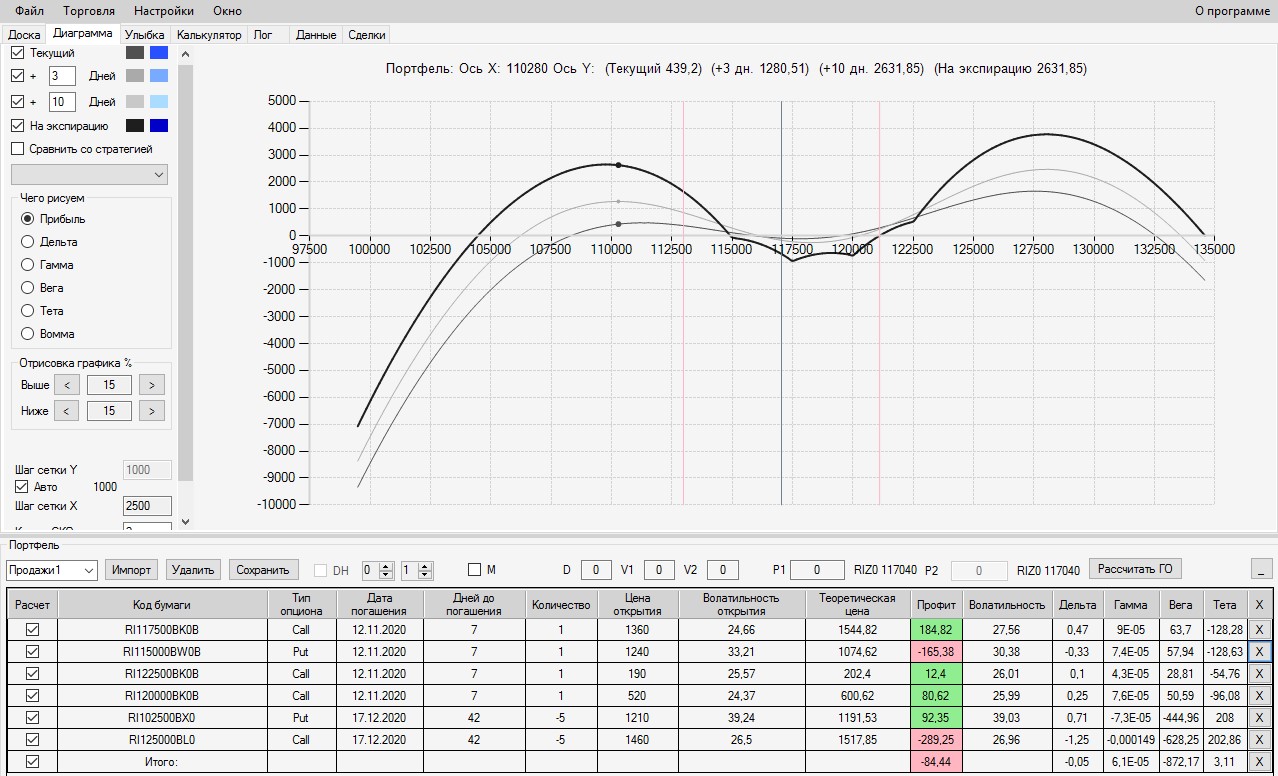
Task: Enable Сравнить со стратегией checkbox
Action: [x=17, y=149]
